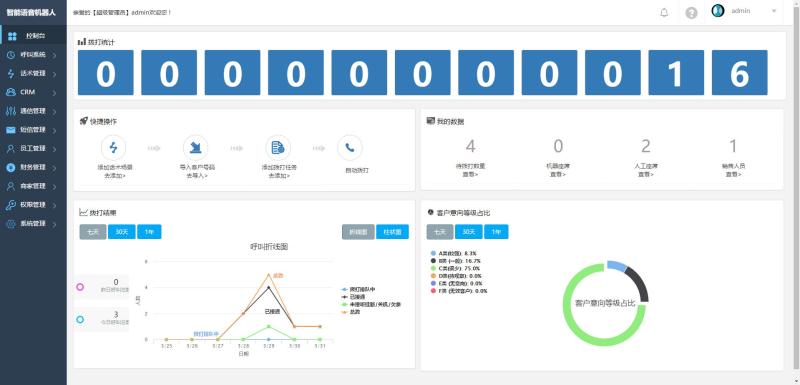Click the dark 已接通 peak point on 3/29
This screenshot has width=800, height=385.
pos(269,287)
